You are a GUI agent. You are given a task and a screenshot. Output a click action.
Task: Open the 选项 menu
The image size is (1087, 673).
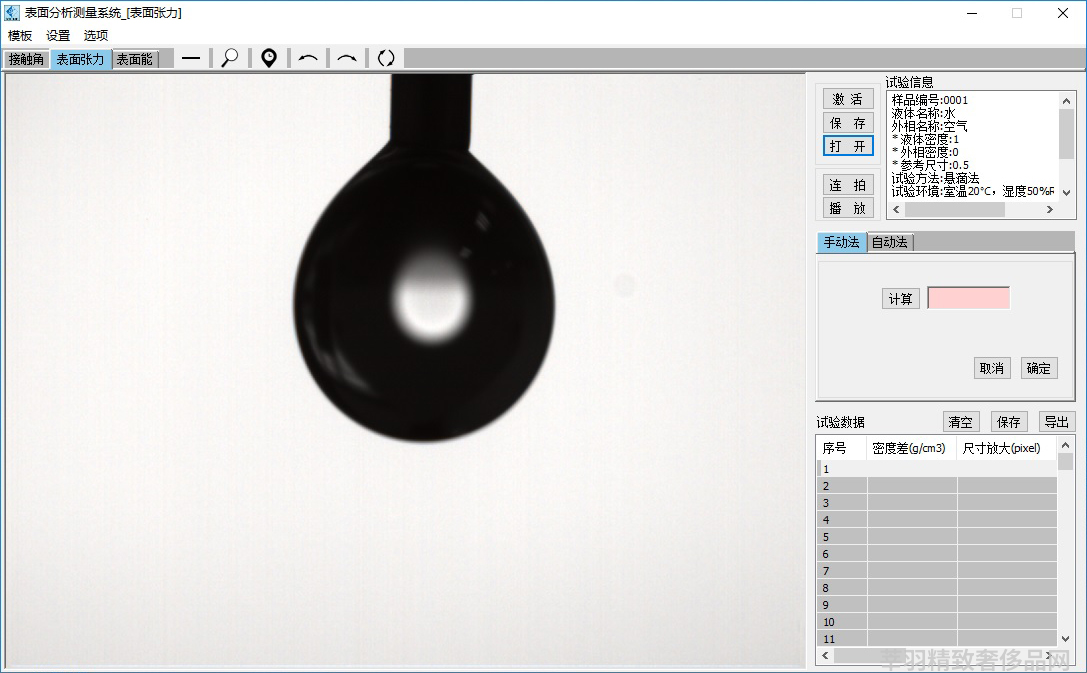pyautogui.click(x=96, y=35)
